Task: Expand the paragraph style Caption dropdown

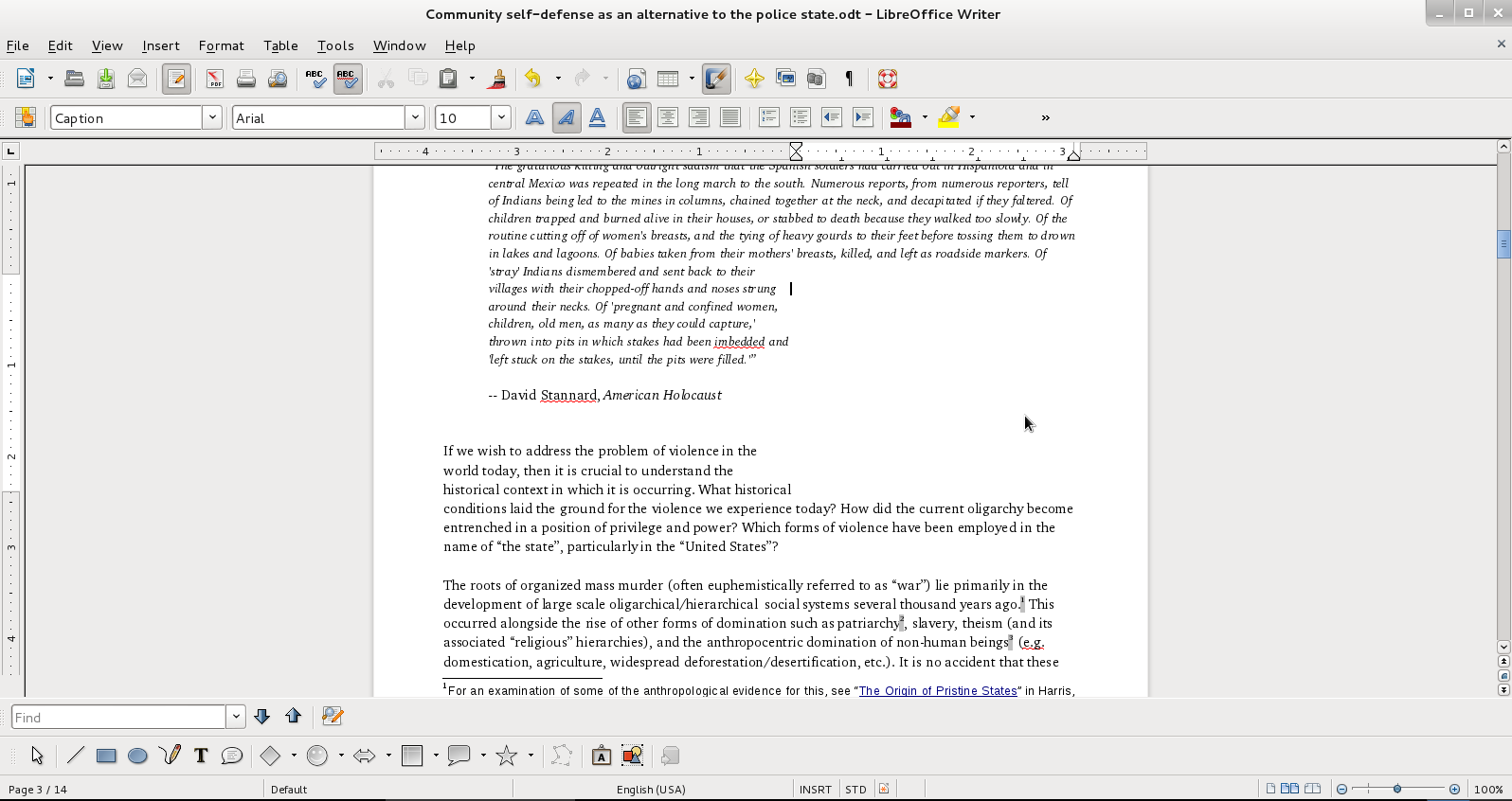Action: pyautogui.click(x=212, y=117)
